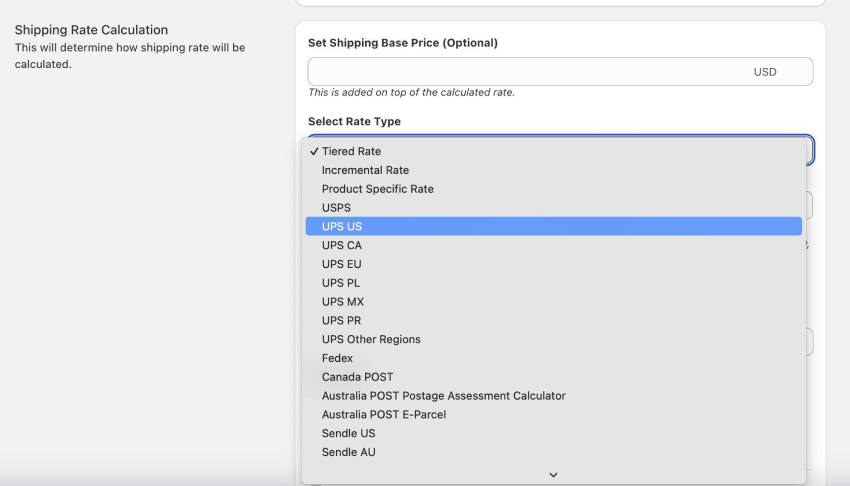Select Product Specific Rate option
This screenshot has height=486, width=850.
point(553,189)
